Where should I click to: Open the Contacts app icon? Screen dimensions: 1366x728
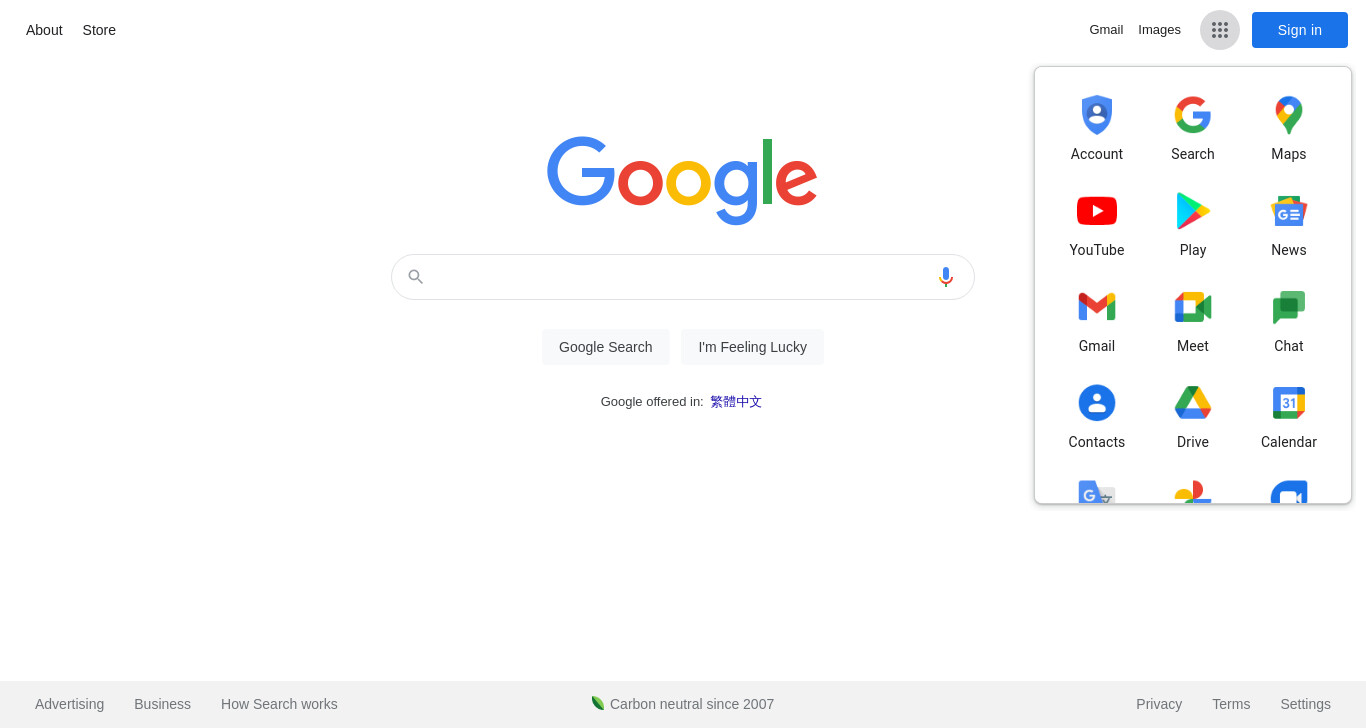point(1097,403)
